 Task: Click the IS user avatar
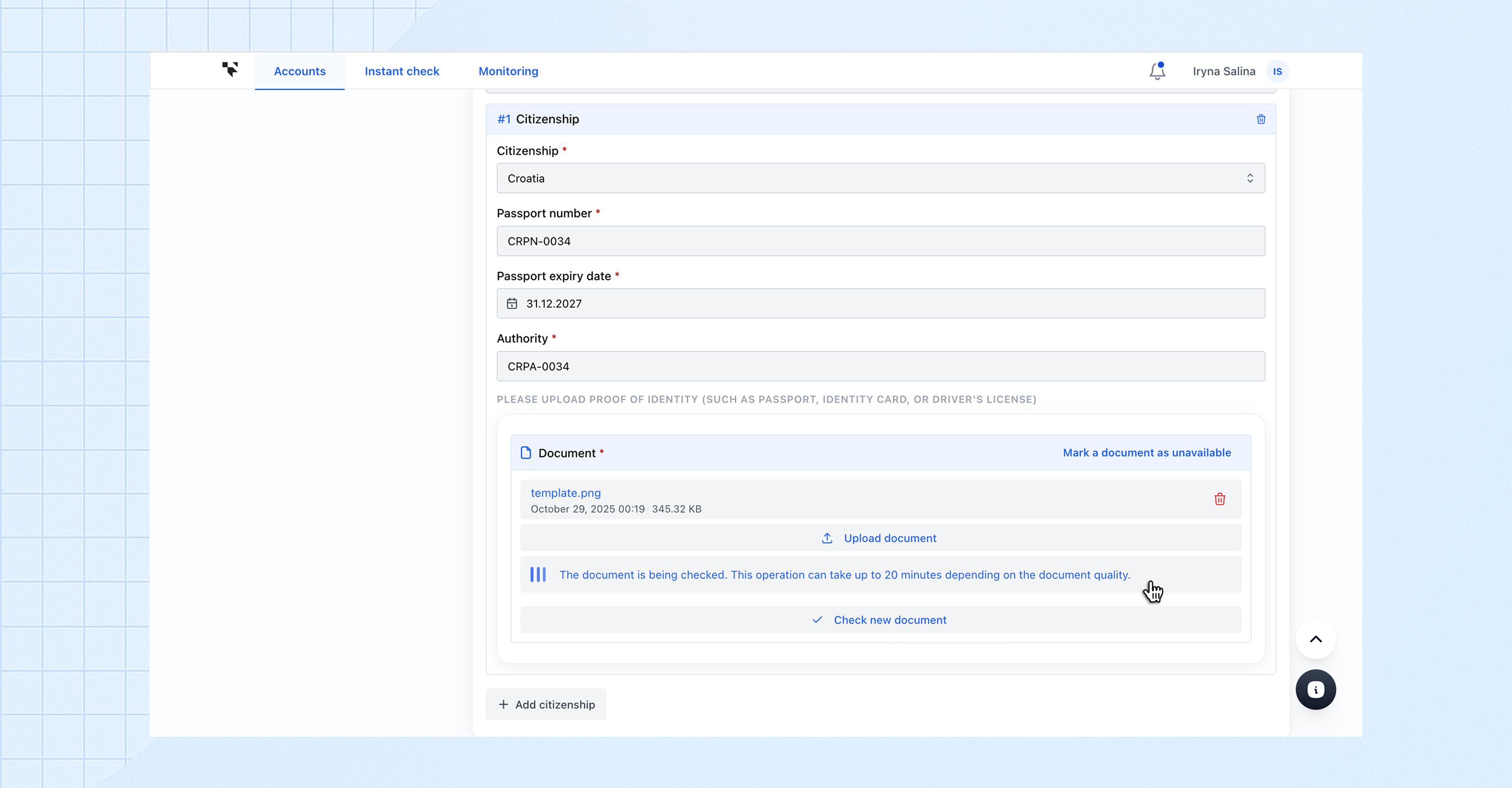click(1277, 71)
